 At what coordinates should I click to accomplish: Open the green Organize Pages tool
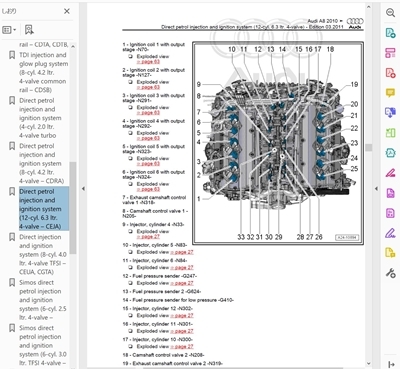pyautogui.click(x=390, y=133)
